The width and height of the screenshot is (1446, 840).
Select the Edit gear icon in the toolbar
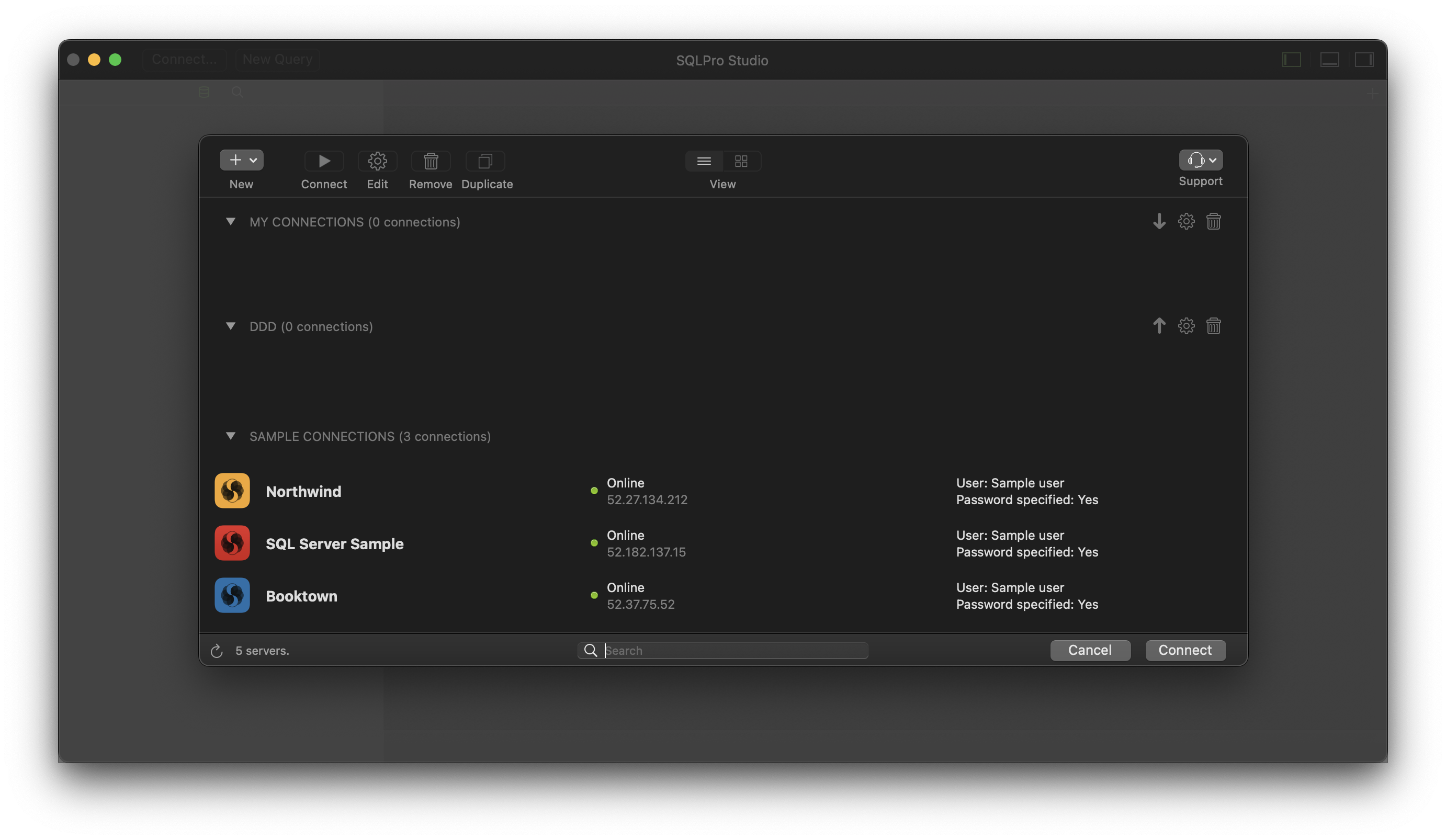pyautogui.click(x=377, y=161)
